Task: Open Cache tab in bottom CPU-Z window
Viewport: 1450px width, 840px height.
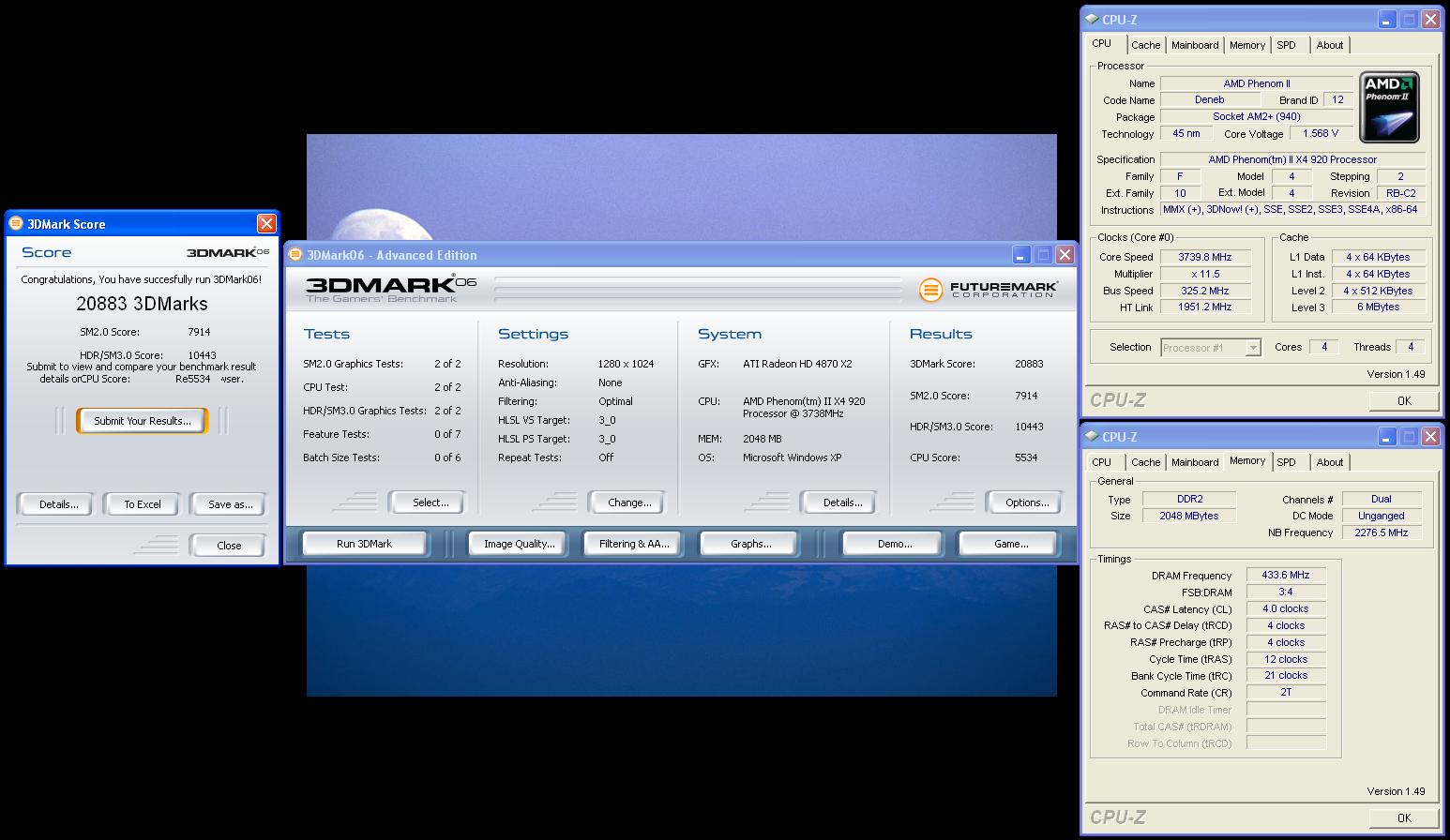Action: click(1145, 462)
